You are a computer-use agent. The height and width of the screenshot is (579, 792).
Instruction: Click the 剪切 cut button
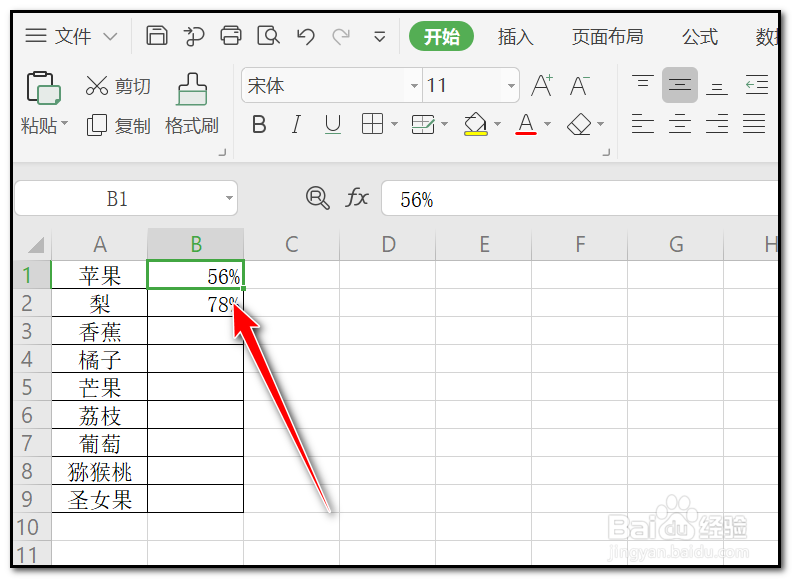118,86
